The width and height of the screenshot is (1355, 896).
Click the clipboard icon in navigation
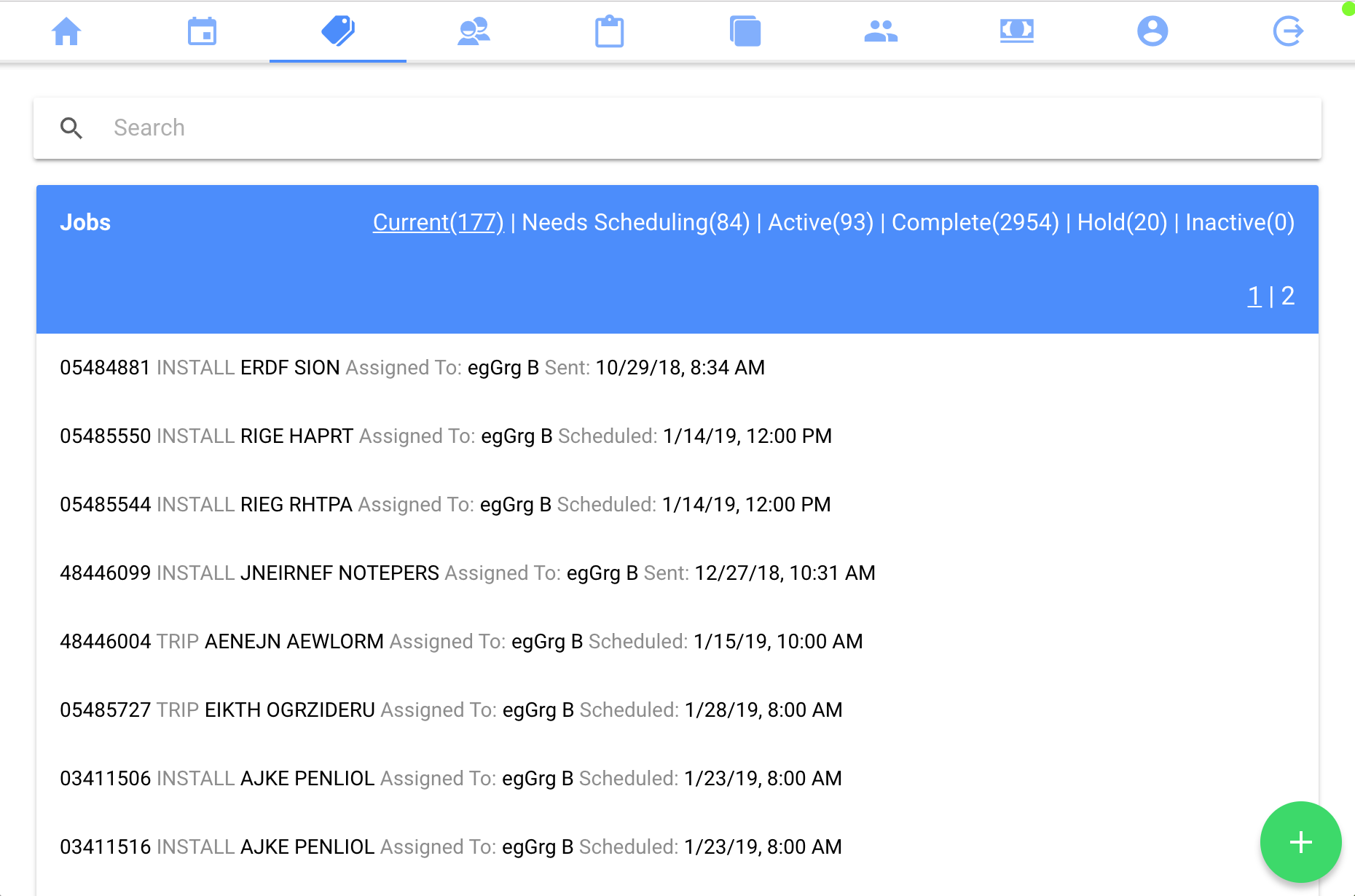coord(609,31)
